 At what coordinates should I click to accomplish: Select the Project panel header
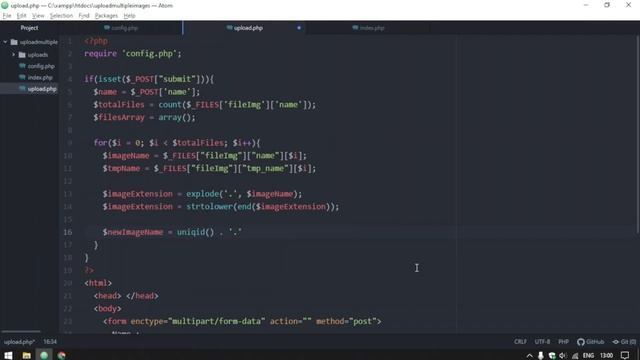point(29,28)
